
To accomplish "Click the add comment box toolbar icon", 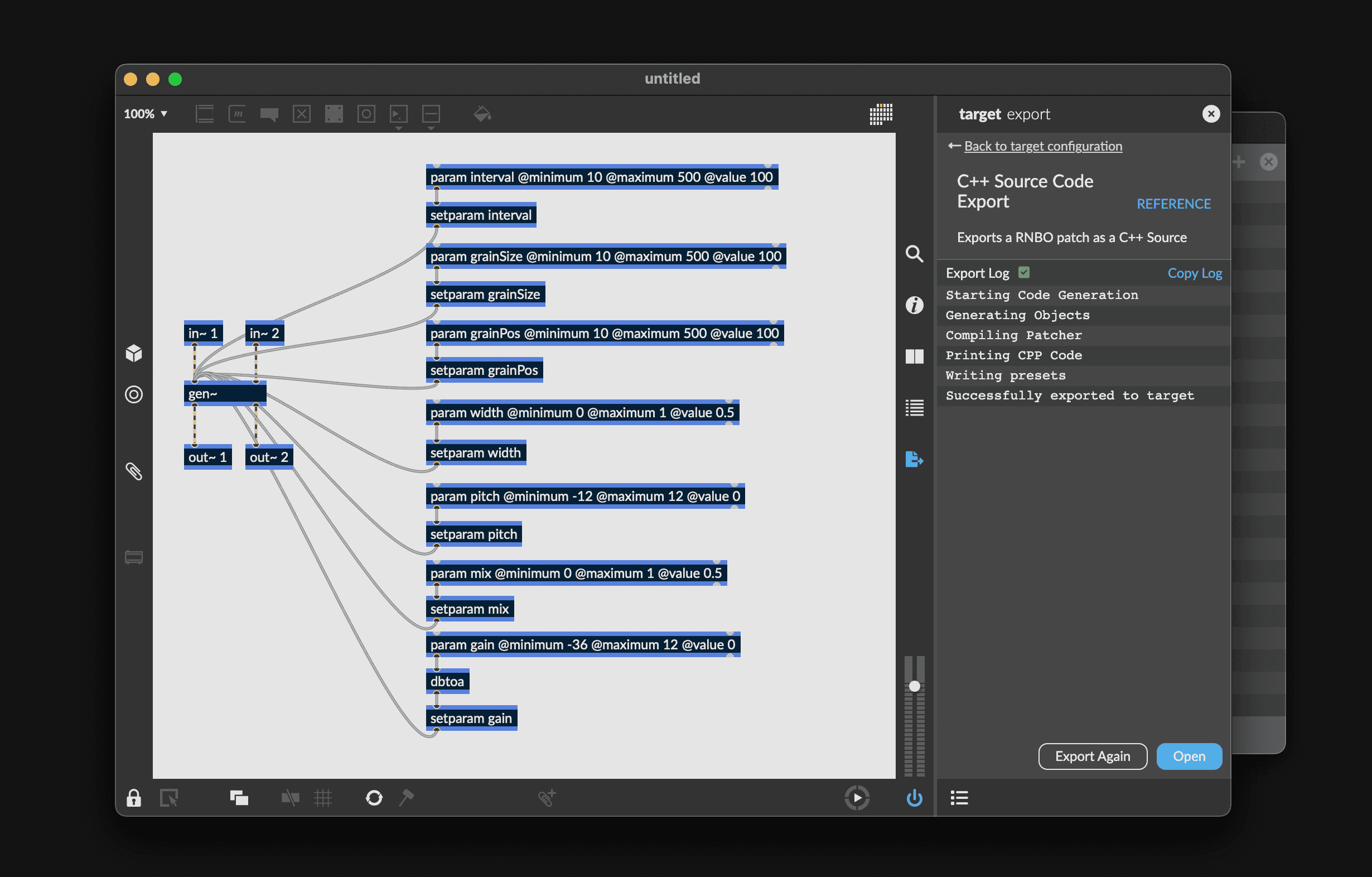I will 269,114.
